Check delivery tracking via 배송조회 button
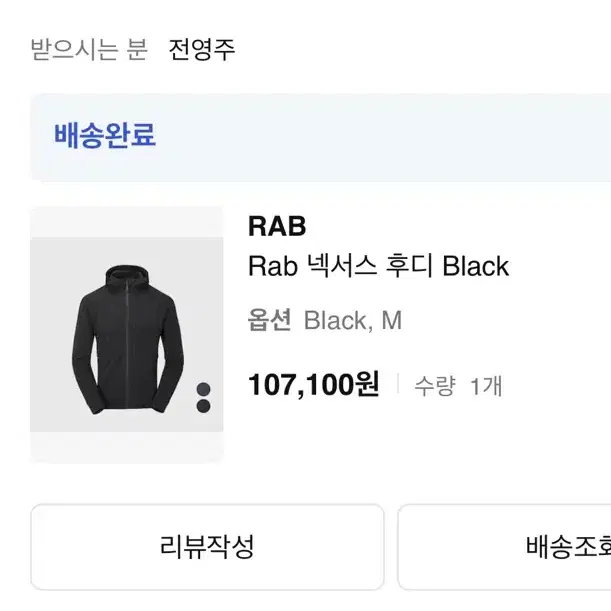Image resolution: width=611 pixels, height=611 pixels. point(504,547)
